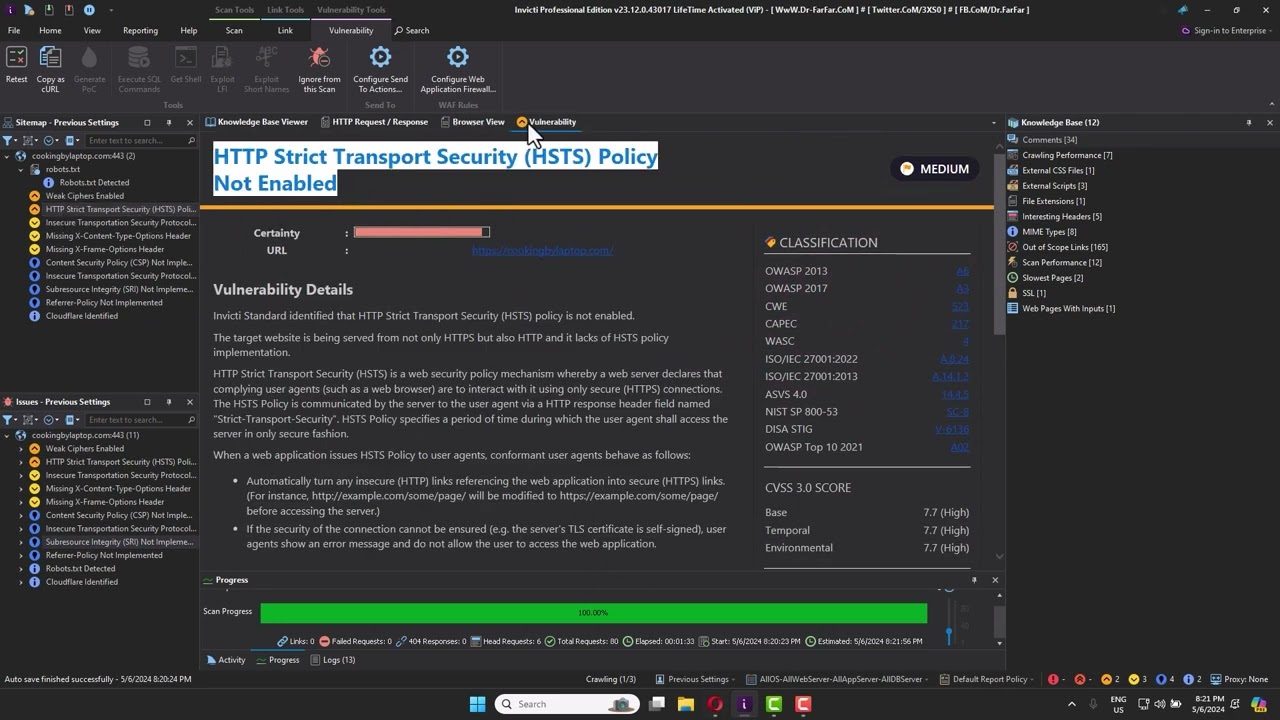Switch to Browser View tab
The height and width of the screenshot is (720, 1280).
tap(473, 122)
